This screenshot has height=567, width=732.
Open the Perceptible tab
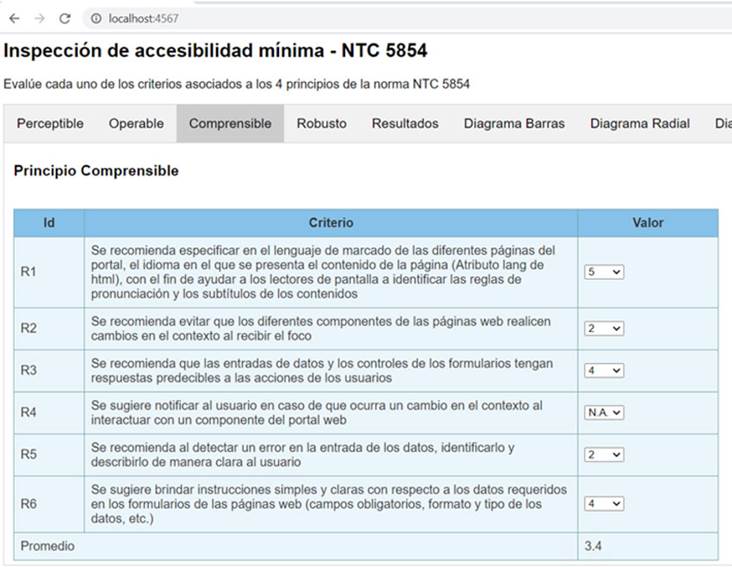[50, 124]
